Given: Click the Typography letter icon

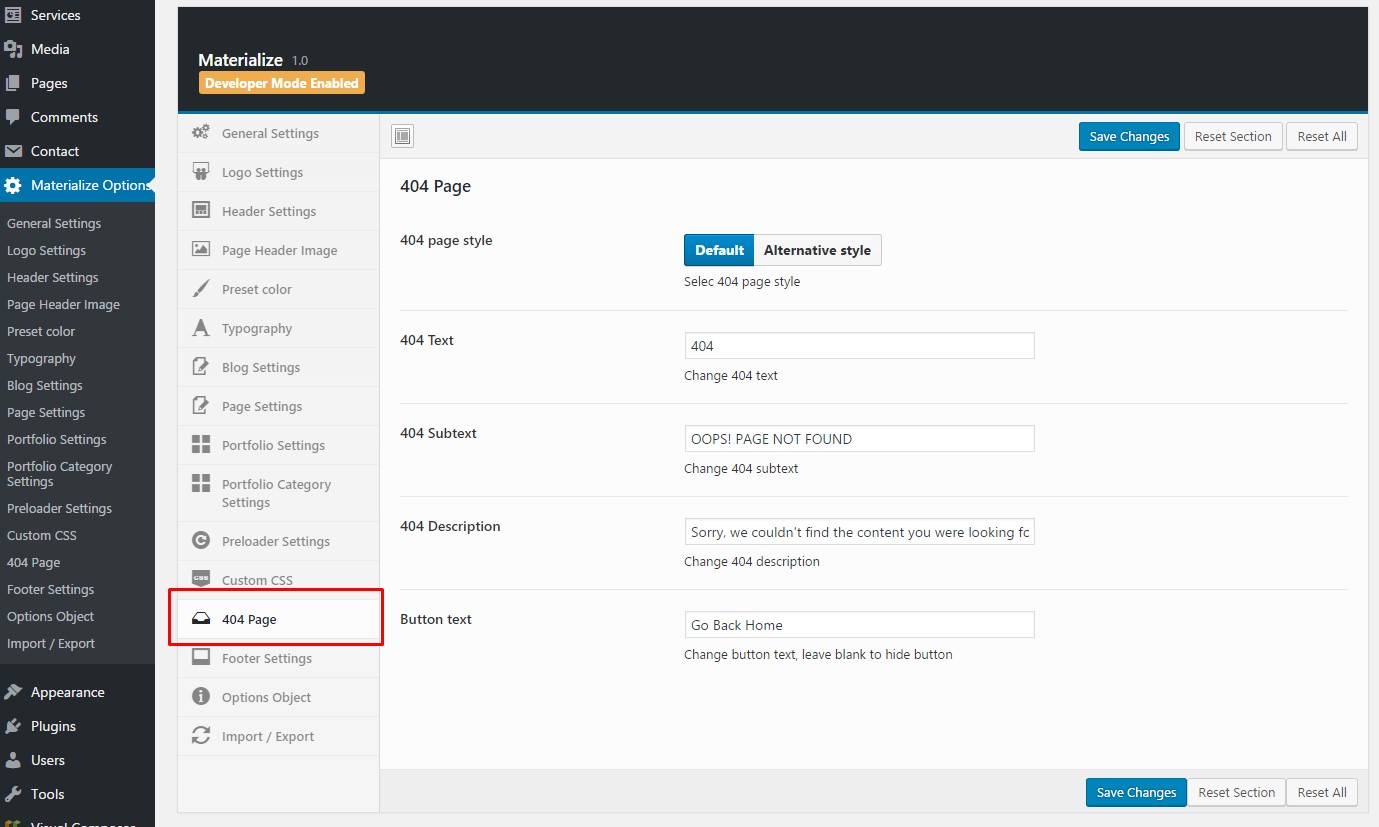Looking at the screenshot, I should coord(201,328).
